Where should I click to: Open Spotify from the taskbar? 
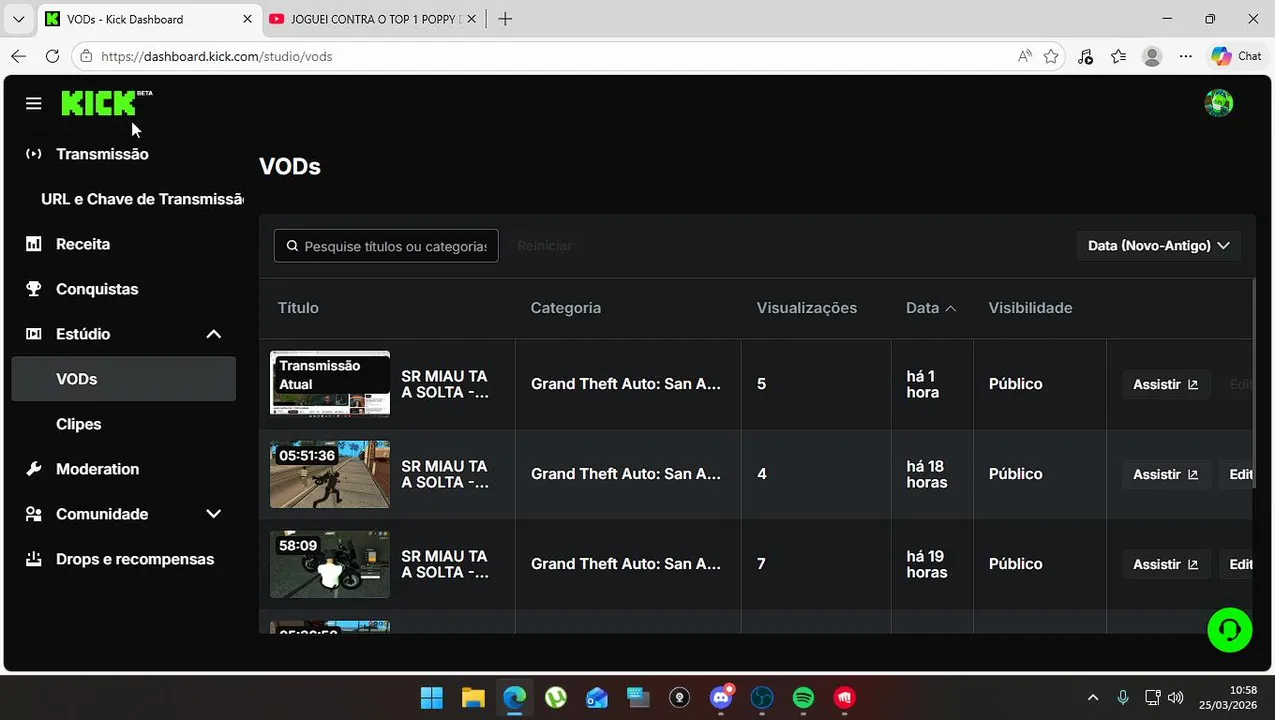click(803, 697)
